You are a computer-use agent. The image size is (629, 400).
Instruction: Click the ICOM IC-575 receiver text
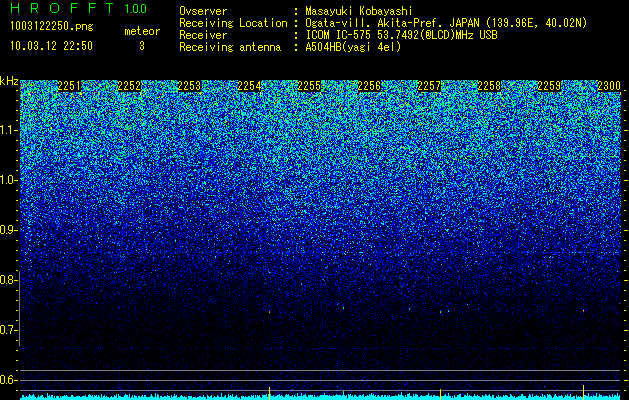click(x=401, y=35)
